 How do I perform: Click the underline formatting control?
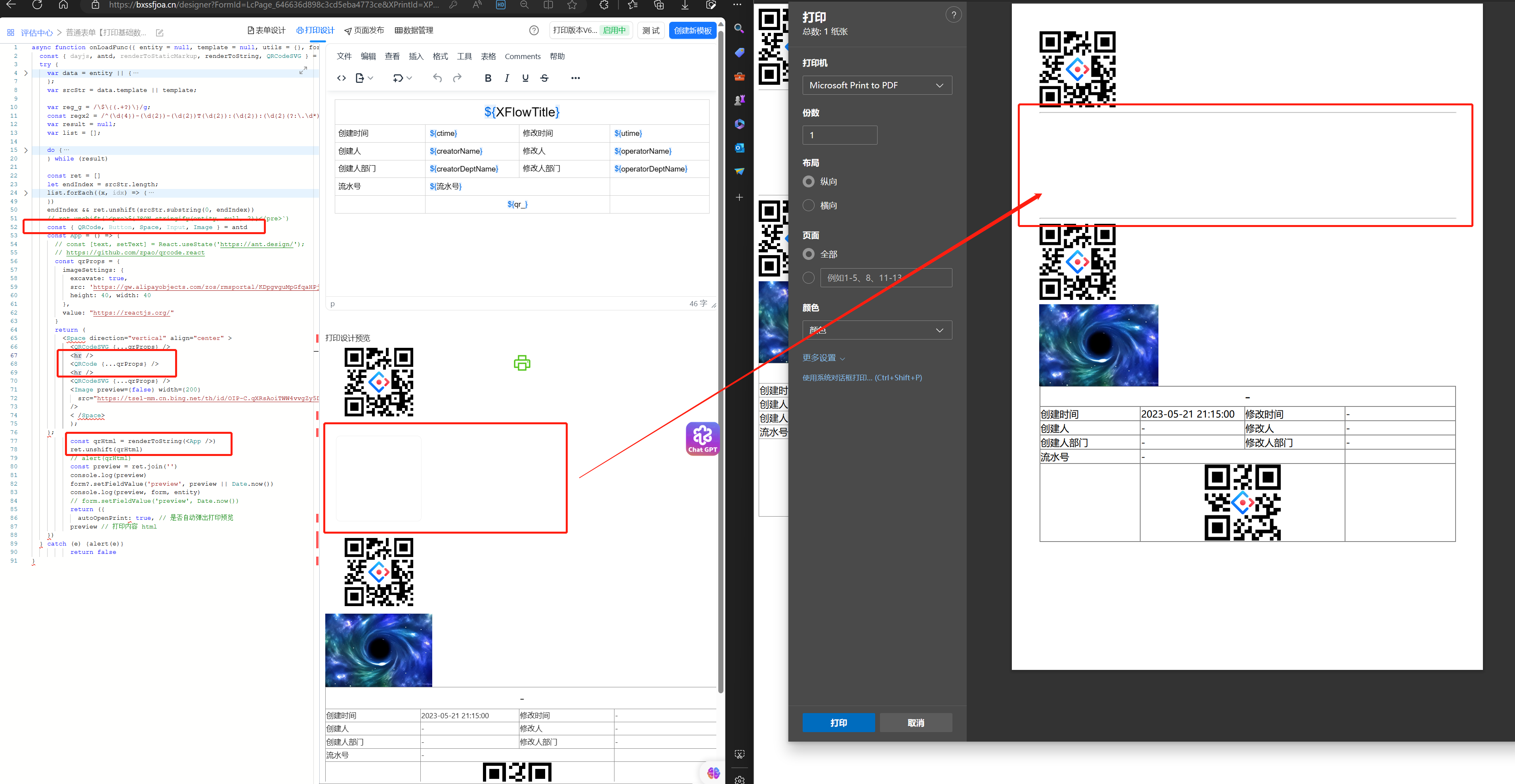525,77
